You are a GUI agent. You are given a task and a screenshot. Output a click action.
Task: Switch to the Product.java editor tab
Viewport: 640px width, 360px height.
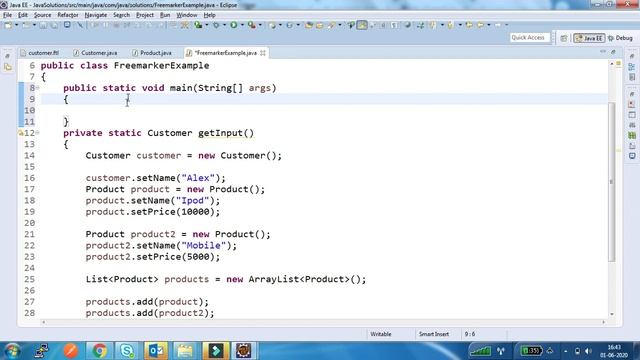(152, 53)
